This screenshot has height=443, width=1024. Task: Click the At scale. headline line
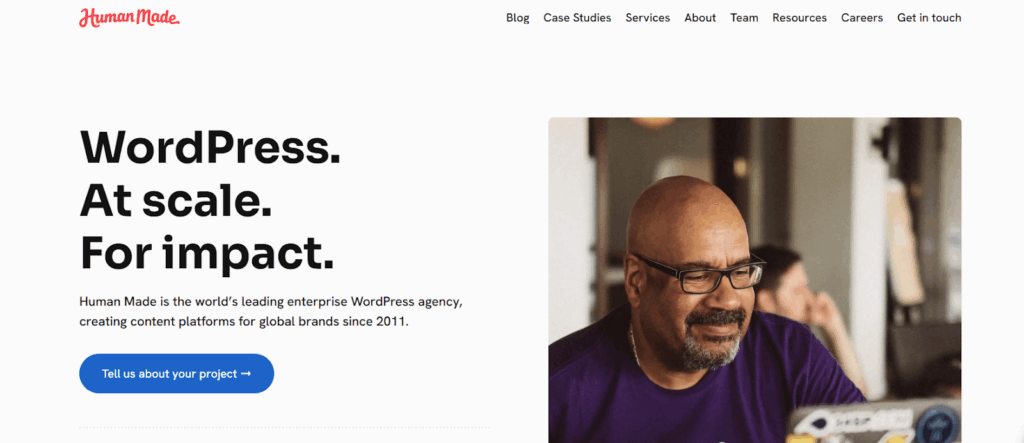(175, 200)
